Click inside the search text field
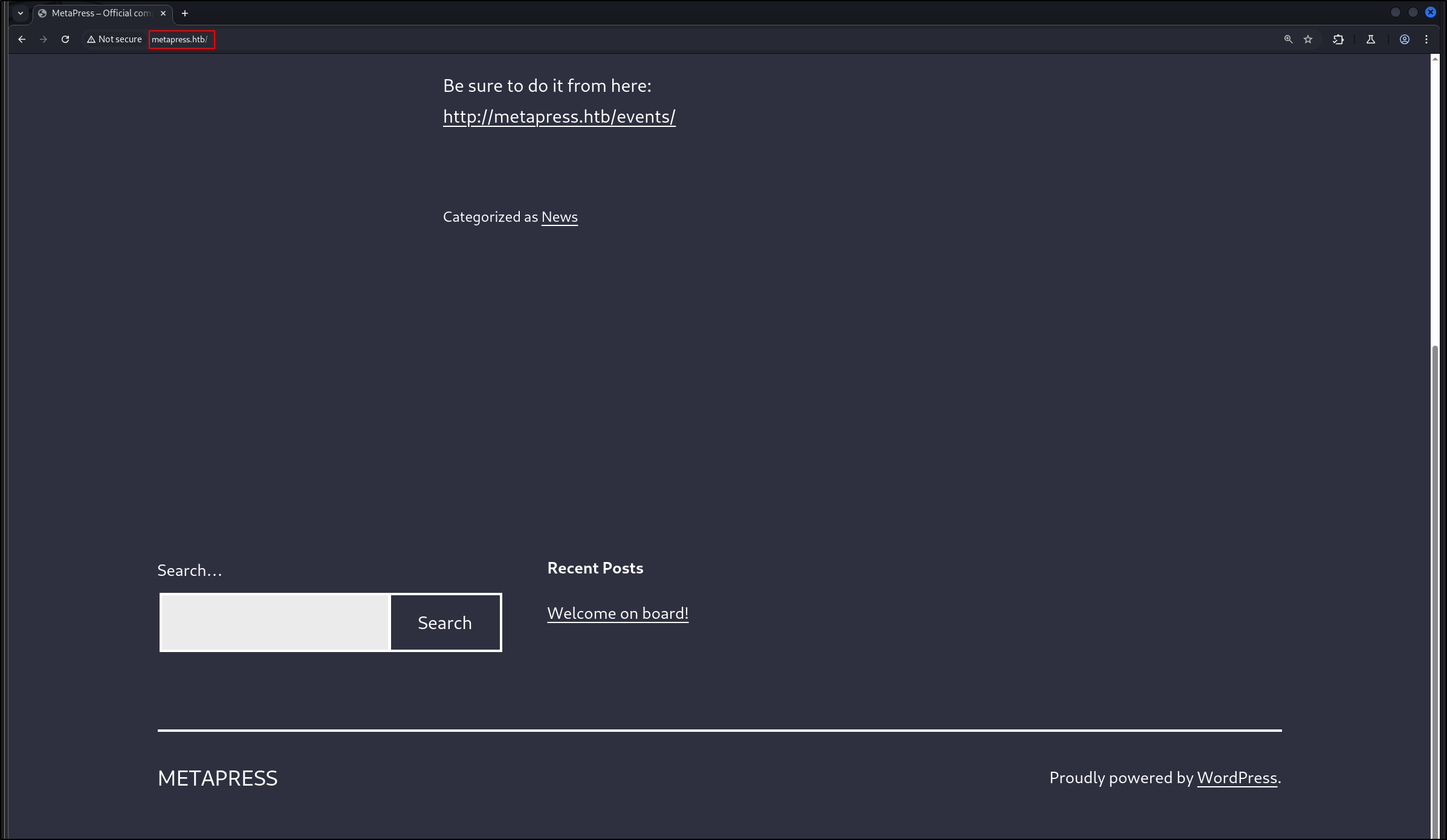 tap(275, 622)
